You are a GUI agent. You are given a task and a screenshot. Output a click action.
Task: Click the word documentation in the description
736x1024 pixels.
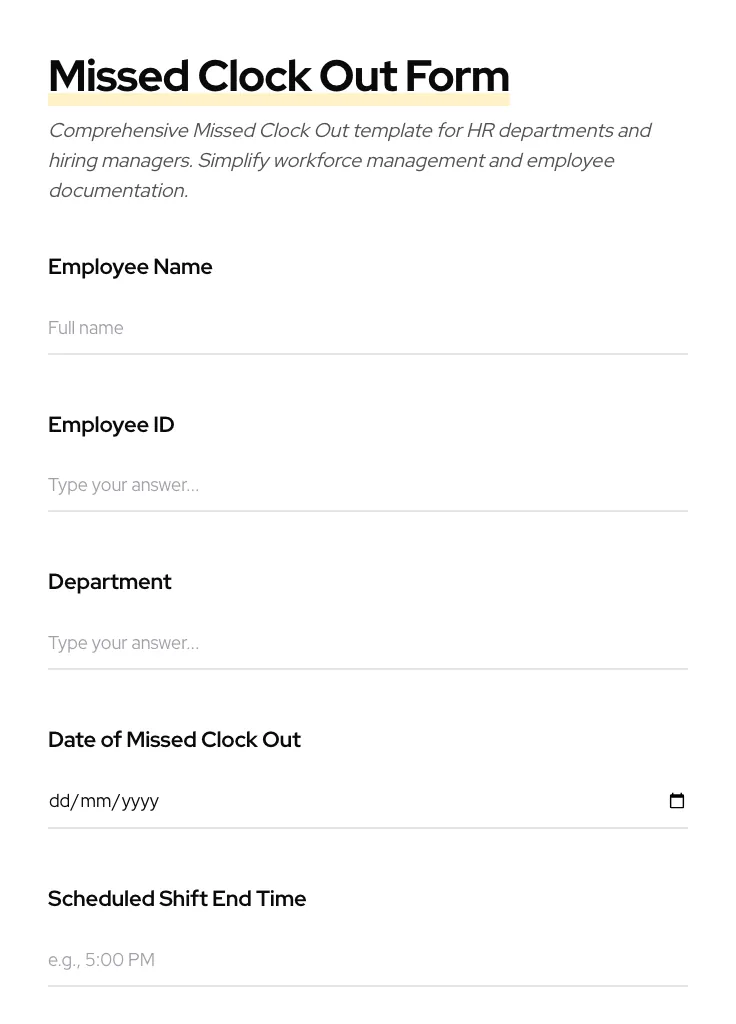point(117,191)
